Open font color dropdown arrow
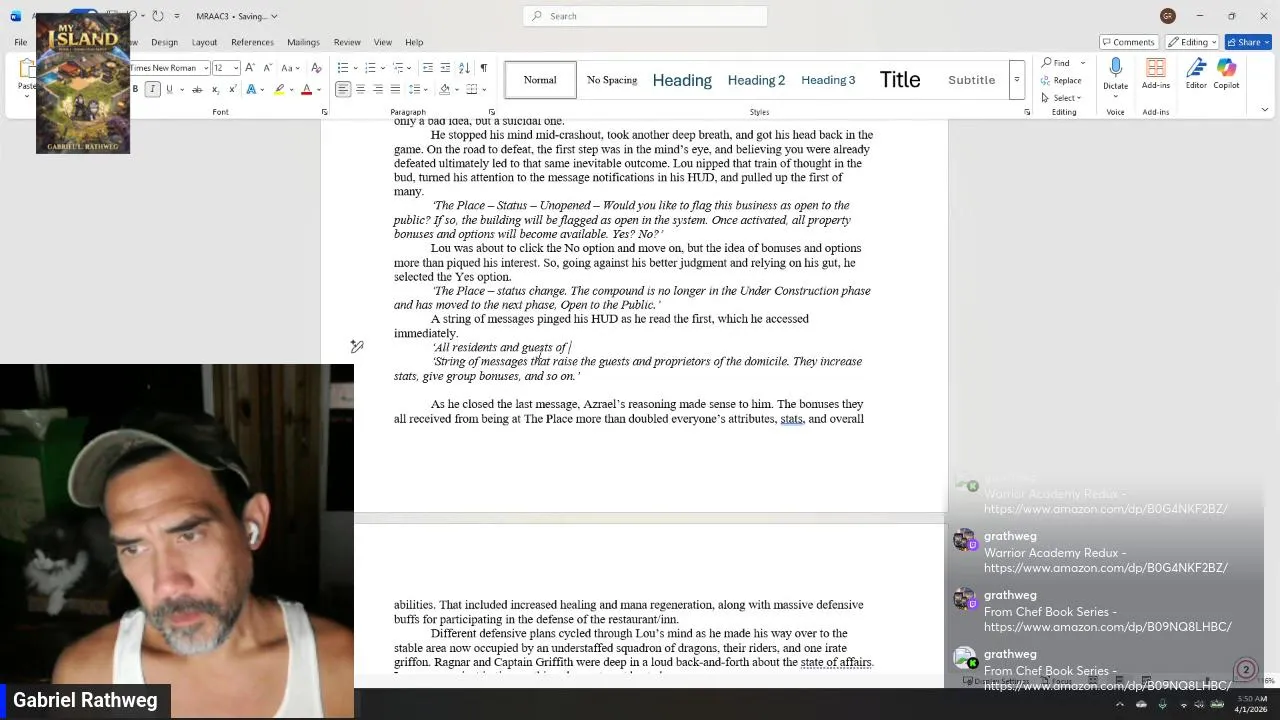The width and height of the screenshot is (1280, 720). 318,89
